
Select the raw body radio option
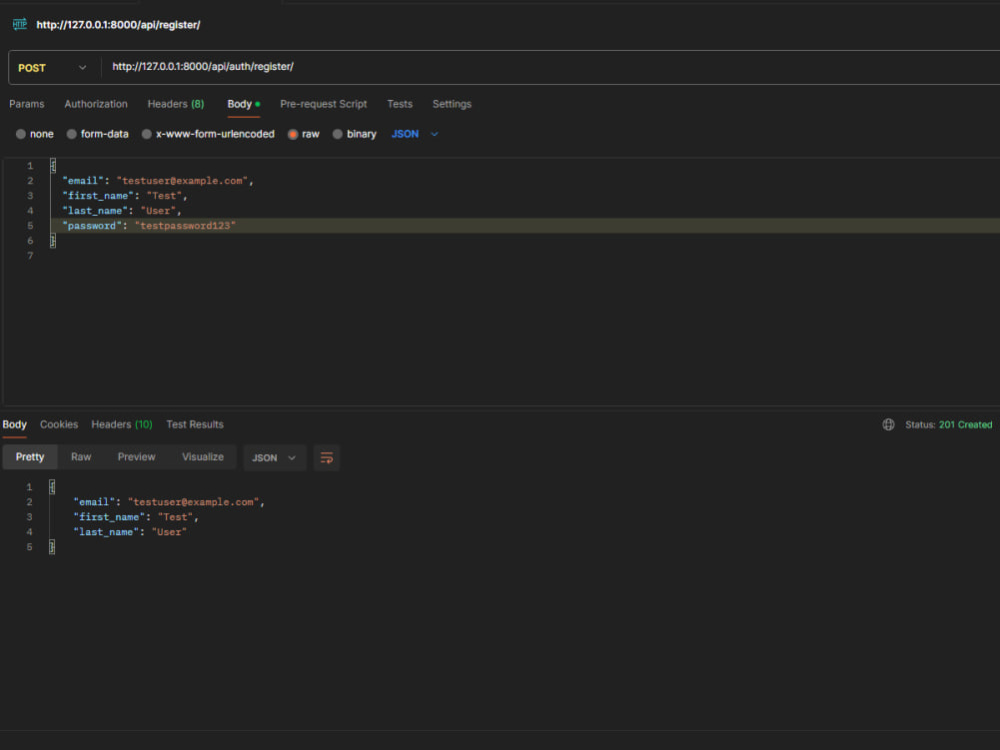[304, 134]
